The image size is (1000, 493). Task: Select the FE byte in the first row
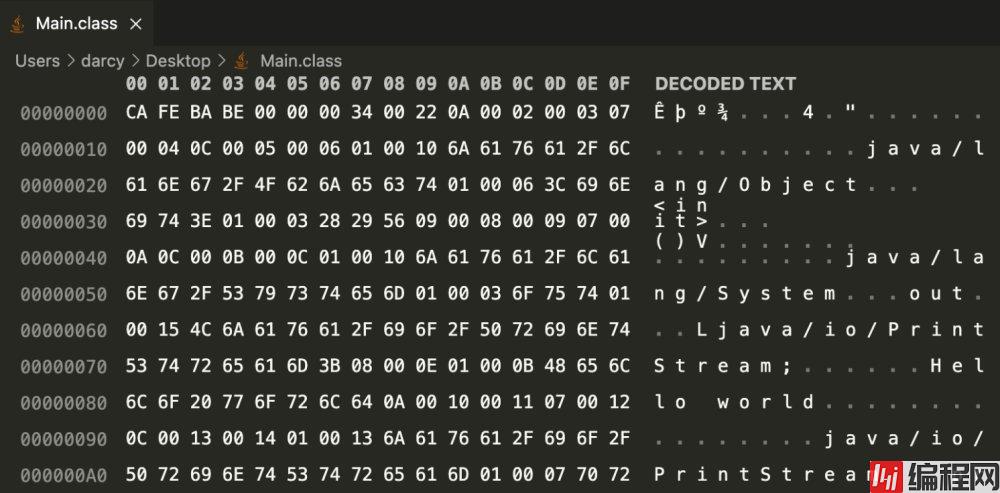[169, 113]
